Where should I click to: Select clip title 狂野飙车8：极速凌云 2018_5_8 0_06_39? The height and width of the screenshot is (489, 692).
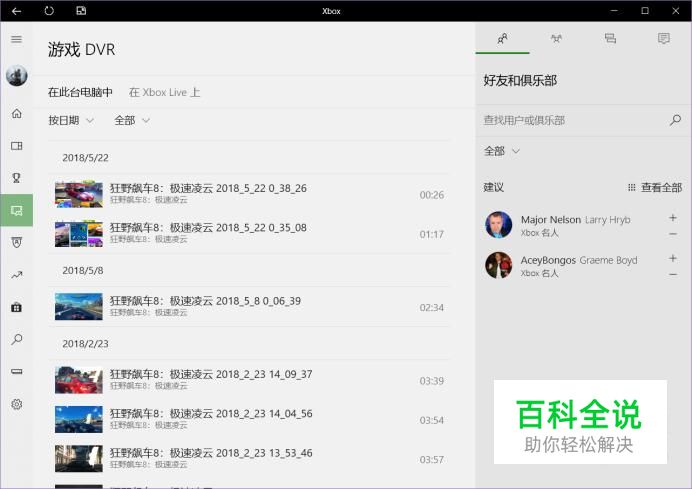coord(205,301)
